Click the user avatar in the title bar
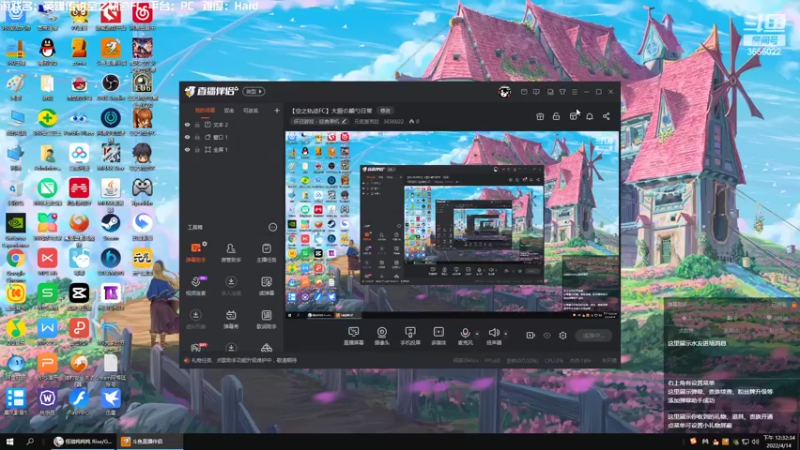Image resolution: width=800 pixels, height=450 pixels. tap(504, 92)
